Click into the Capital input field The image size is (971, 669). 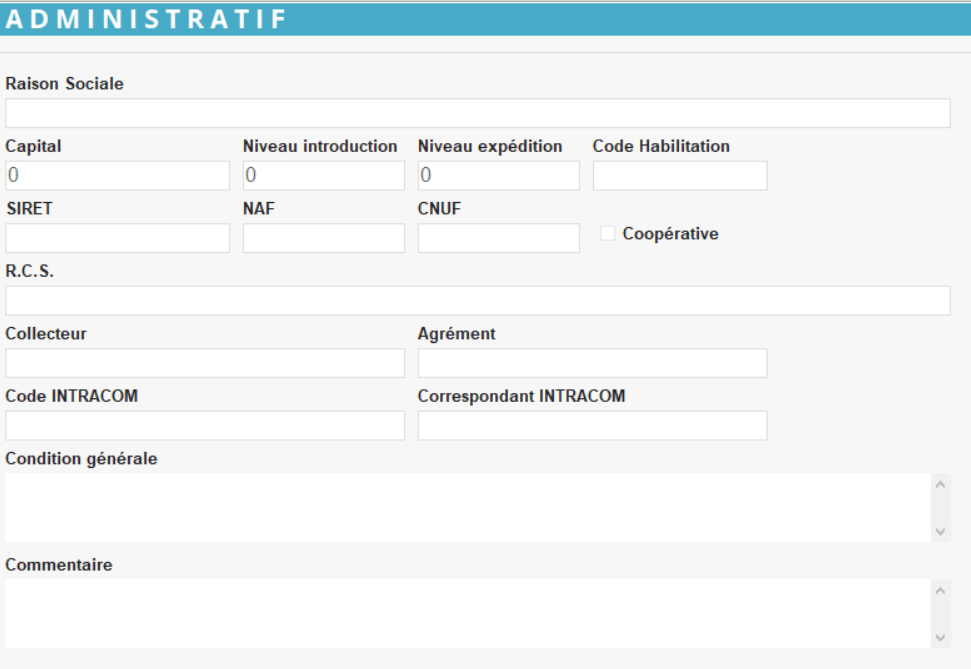[118, 176]
